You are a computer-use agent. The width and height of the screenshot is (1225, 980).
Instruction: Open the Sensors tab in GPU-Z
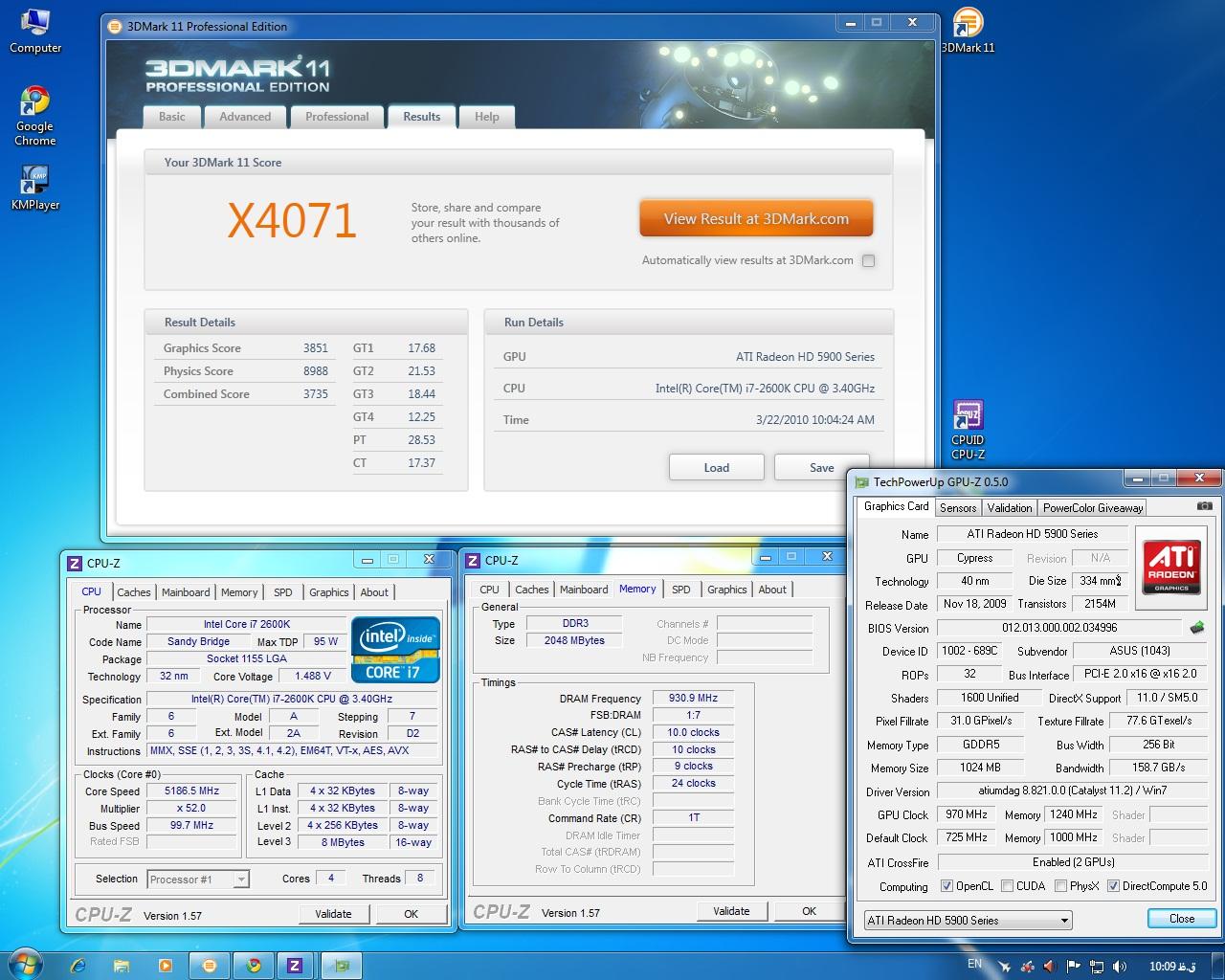pos(958,508)
